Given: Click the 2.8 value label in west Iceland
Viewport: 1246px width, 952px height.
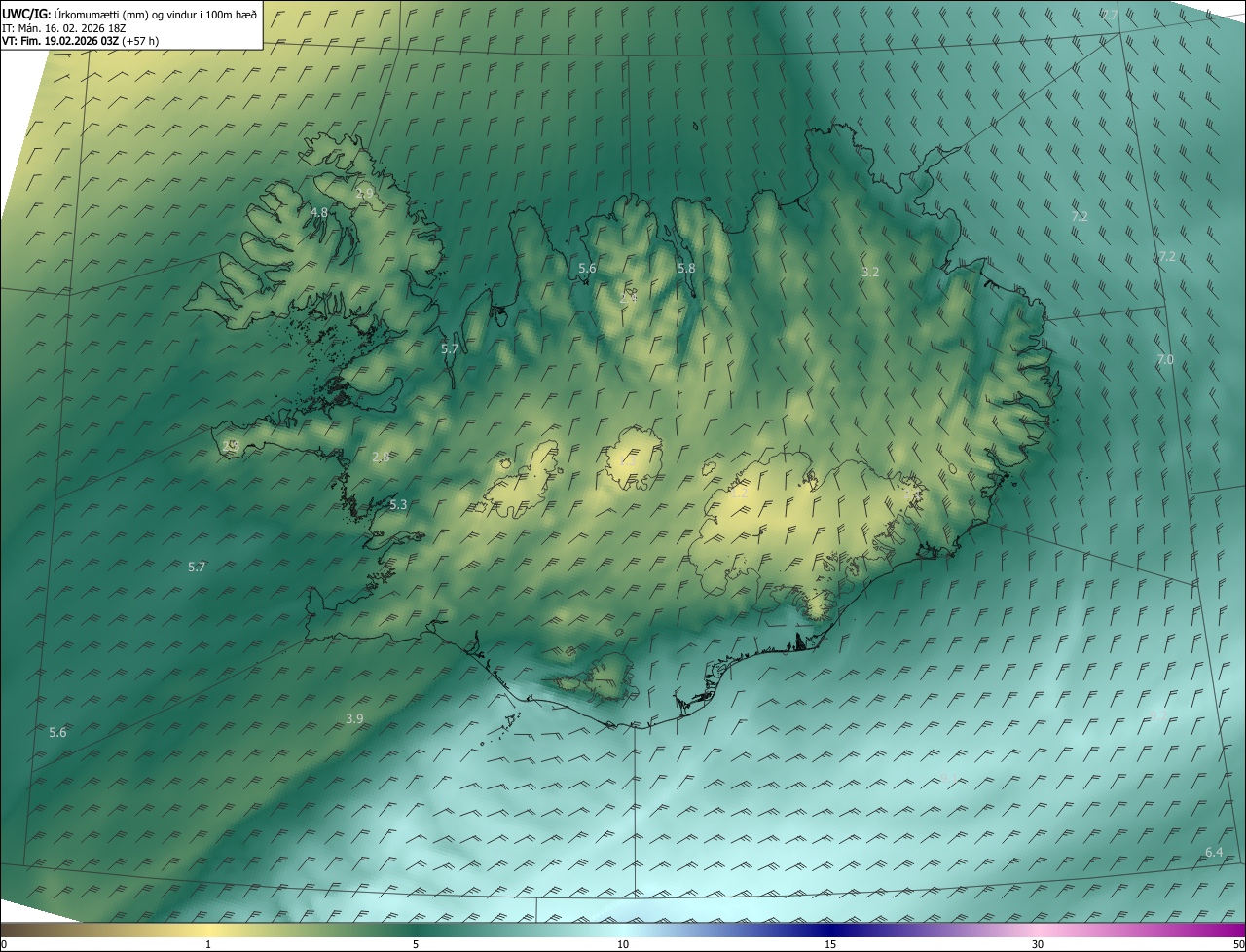Looking at the screenshot, I should (x=381, y=457).
